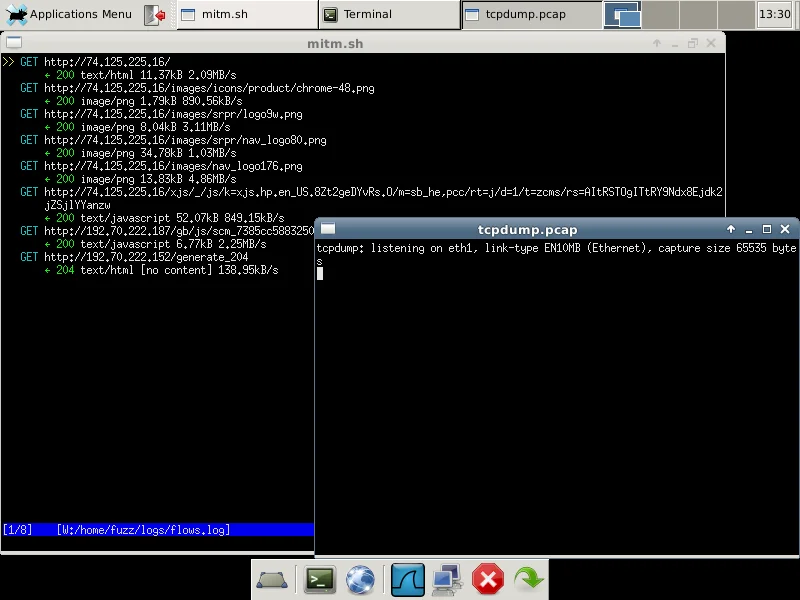The height and width of the screenshot is (600, 800).
Task: Click the green restart arrow in the dock
Action: coord(528,579)
